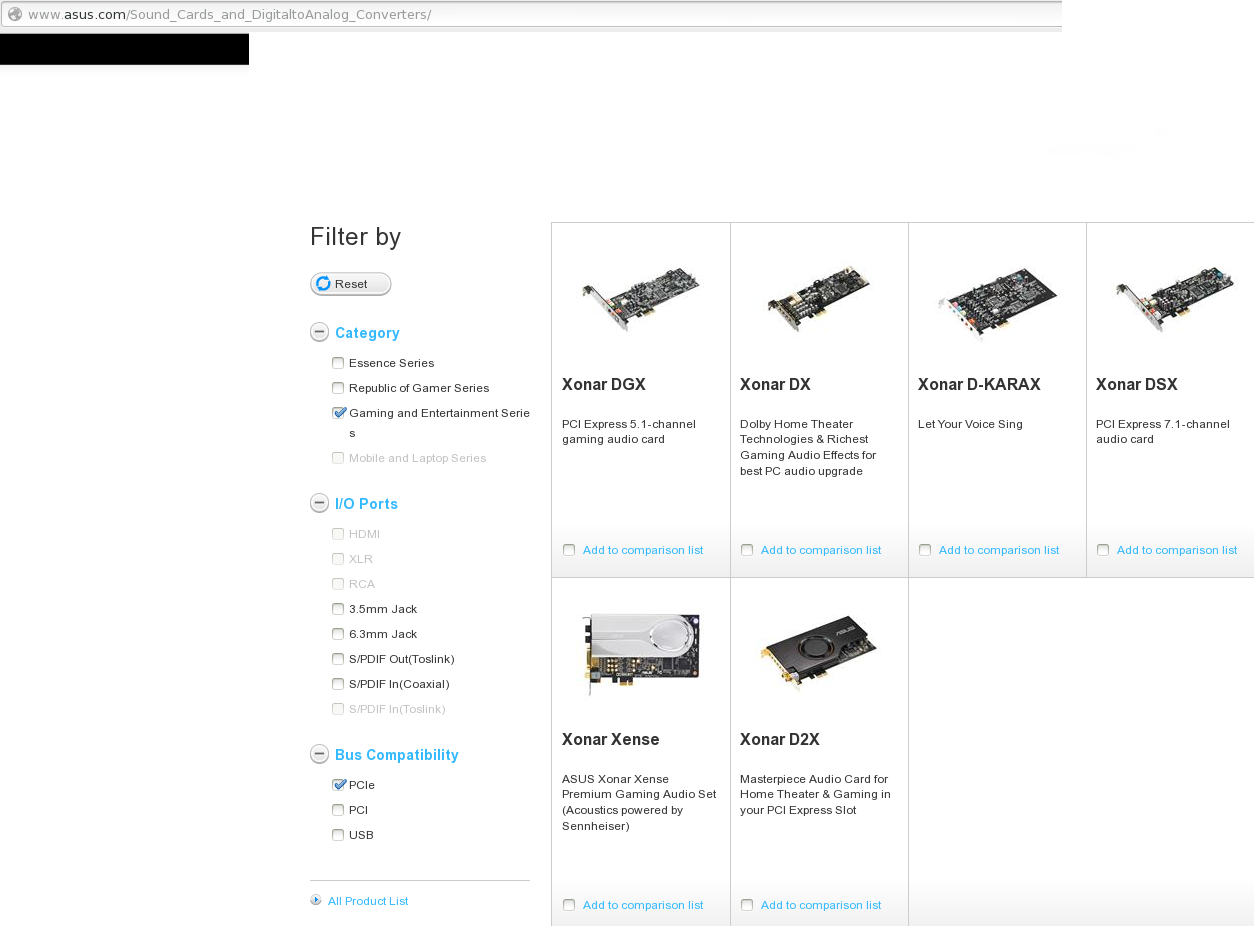Screen dimensions: 1254x926
Task: Open the Xonar DGX title link
Action: coord(604,384)
